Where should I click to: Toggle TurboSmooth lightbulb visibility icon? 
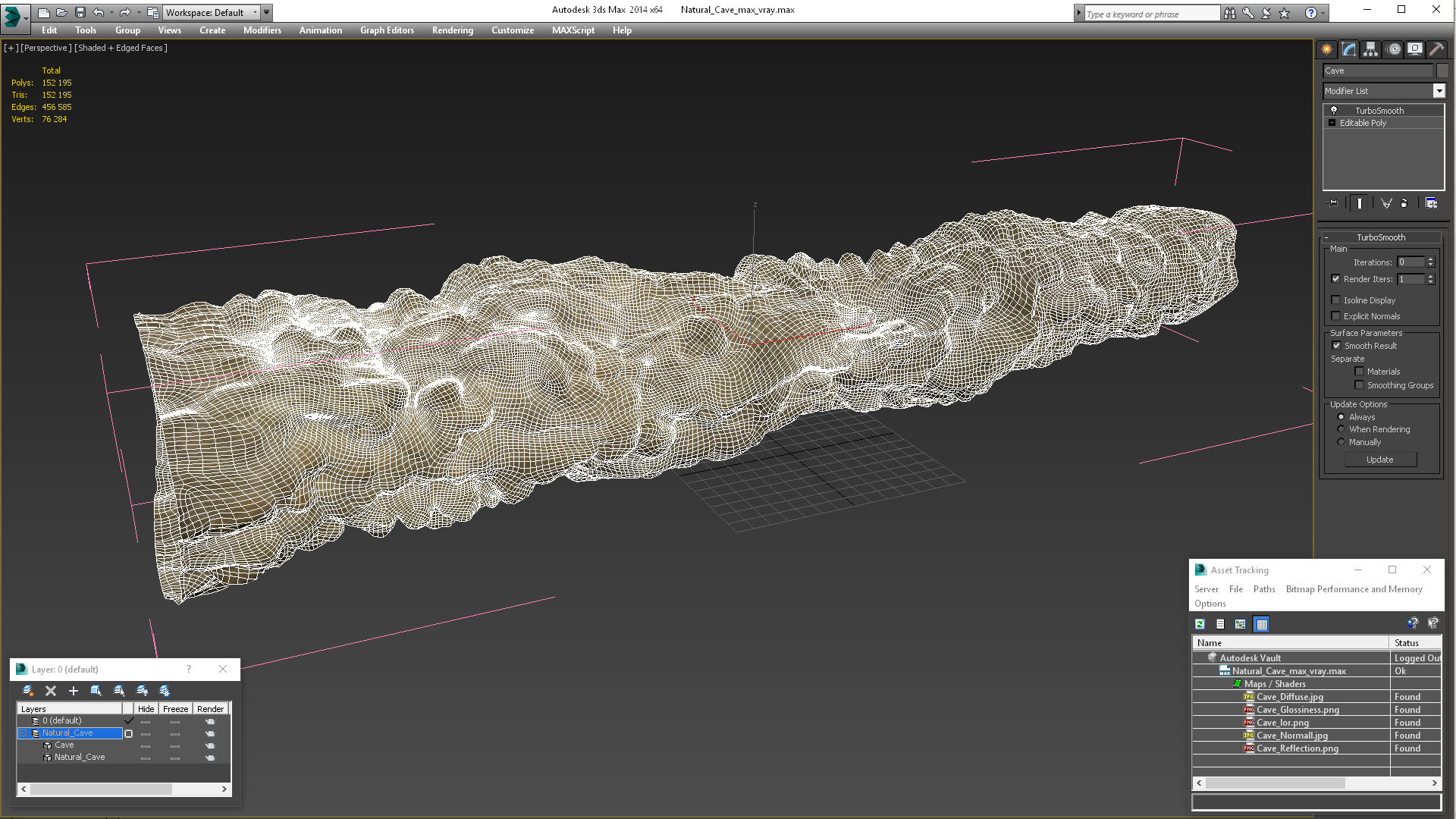(x=1334, y=111)
